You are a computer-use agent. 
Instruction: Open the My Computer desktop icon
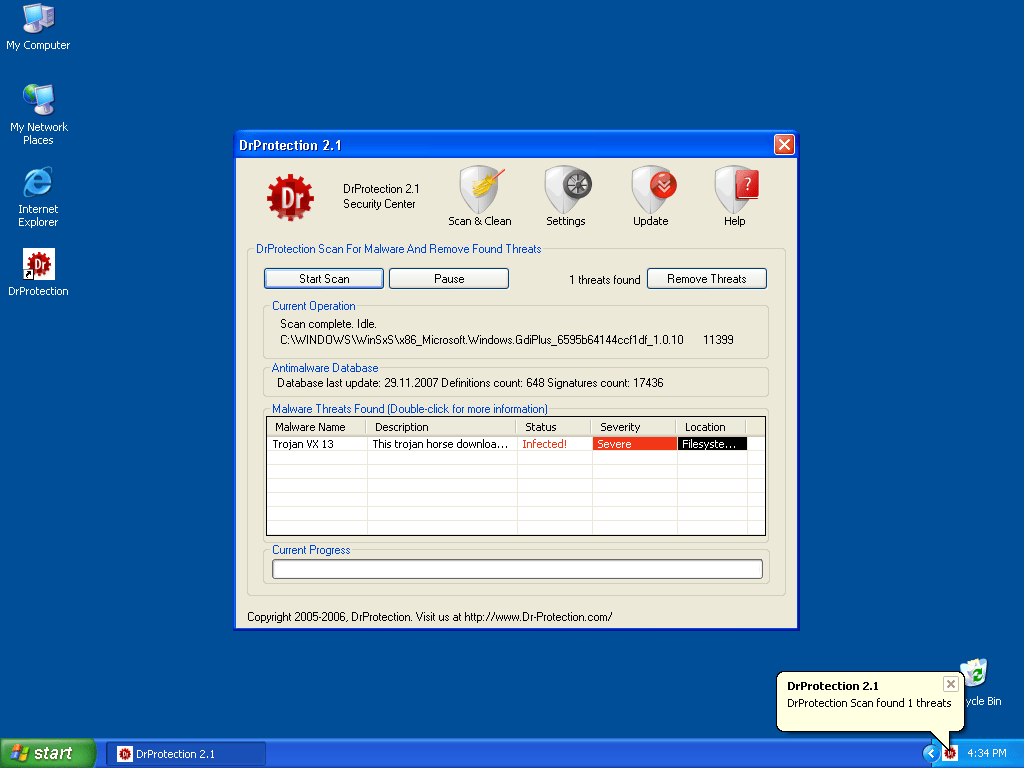pos(38,19)
